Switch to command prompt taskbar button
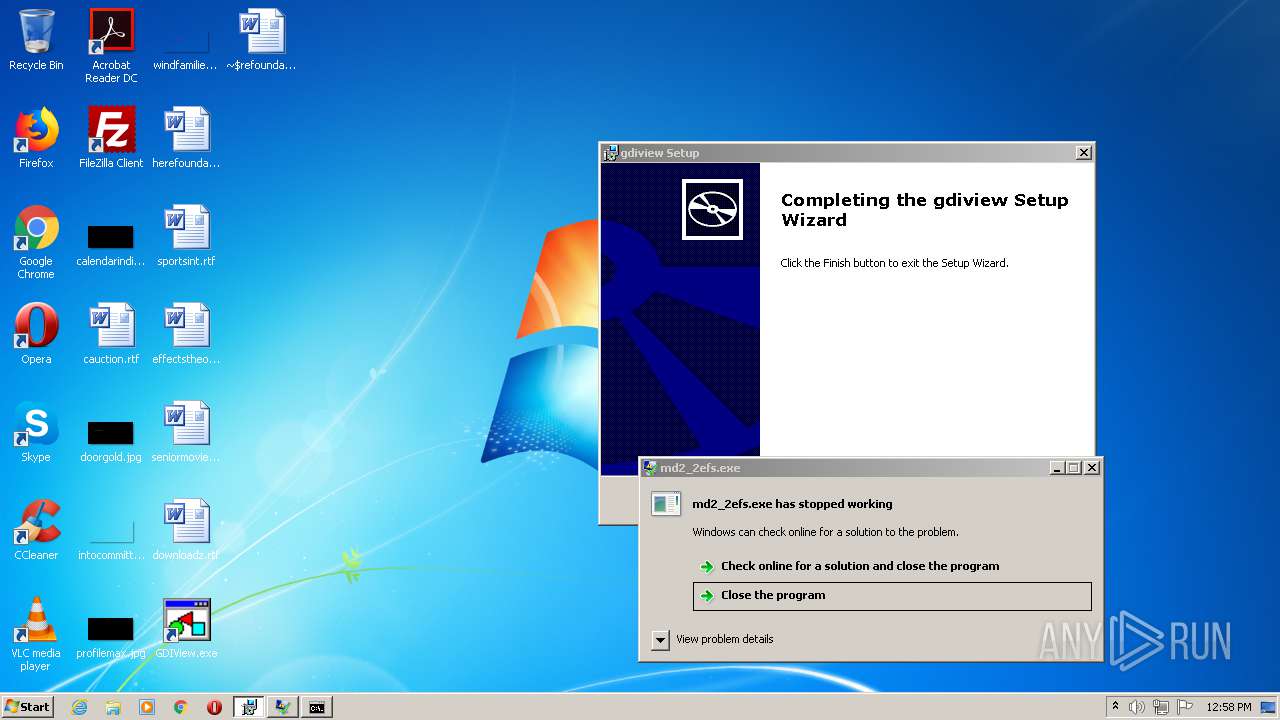The image size is (1280, 720). 317,707
